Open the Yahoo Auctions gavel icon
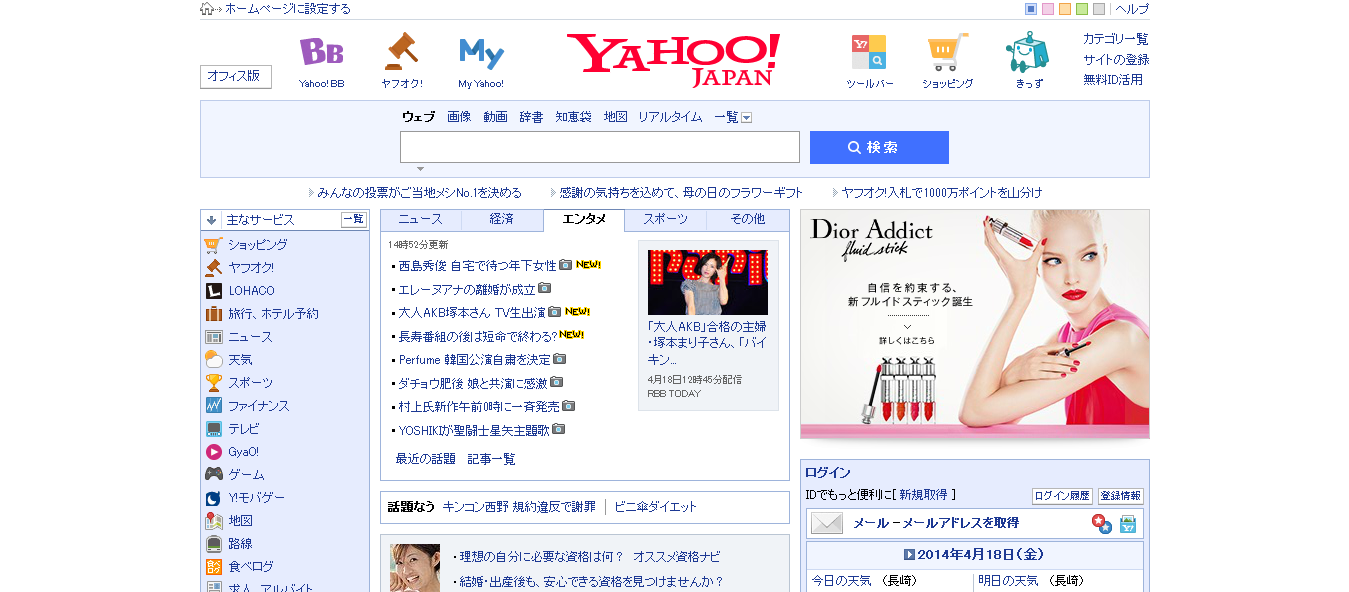 pyautogui.click(x=401, y=52)
